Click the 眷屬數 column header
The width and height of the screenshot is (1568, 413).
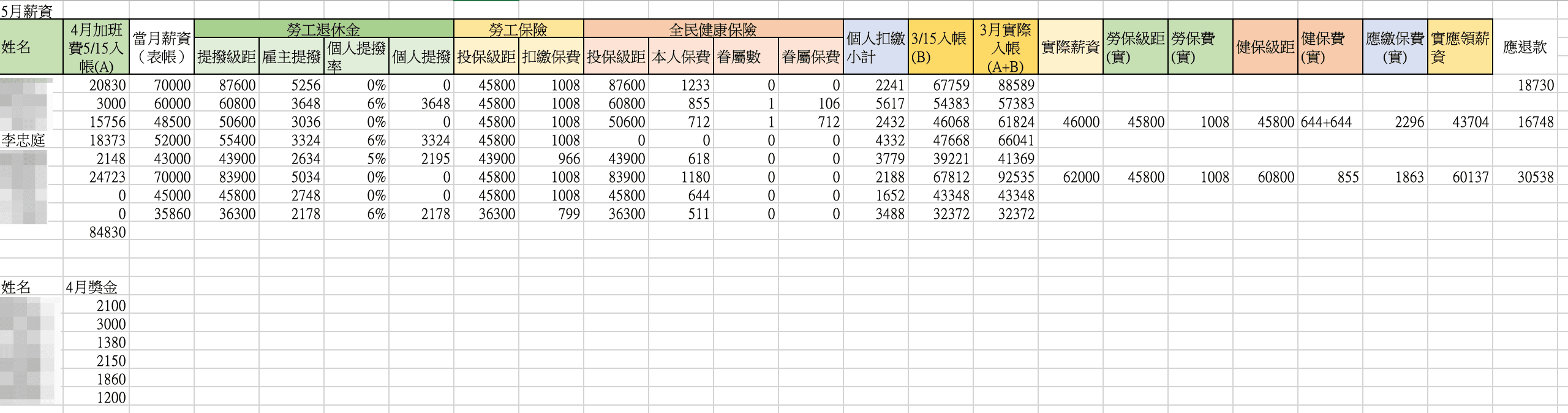pyautogui.click(x=746, y=56)
